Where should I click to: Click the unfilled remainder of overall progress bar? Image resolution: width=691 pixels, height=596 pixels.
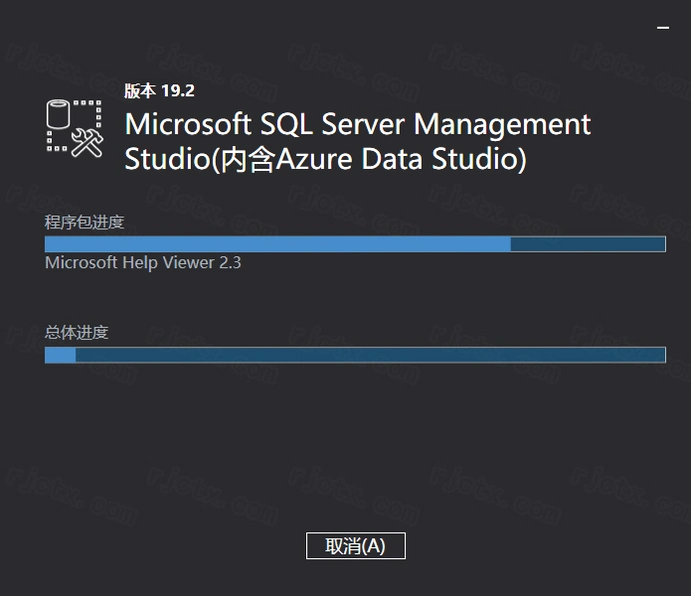click(x=370, y=355)
